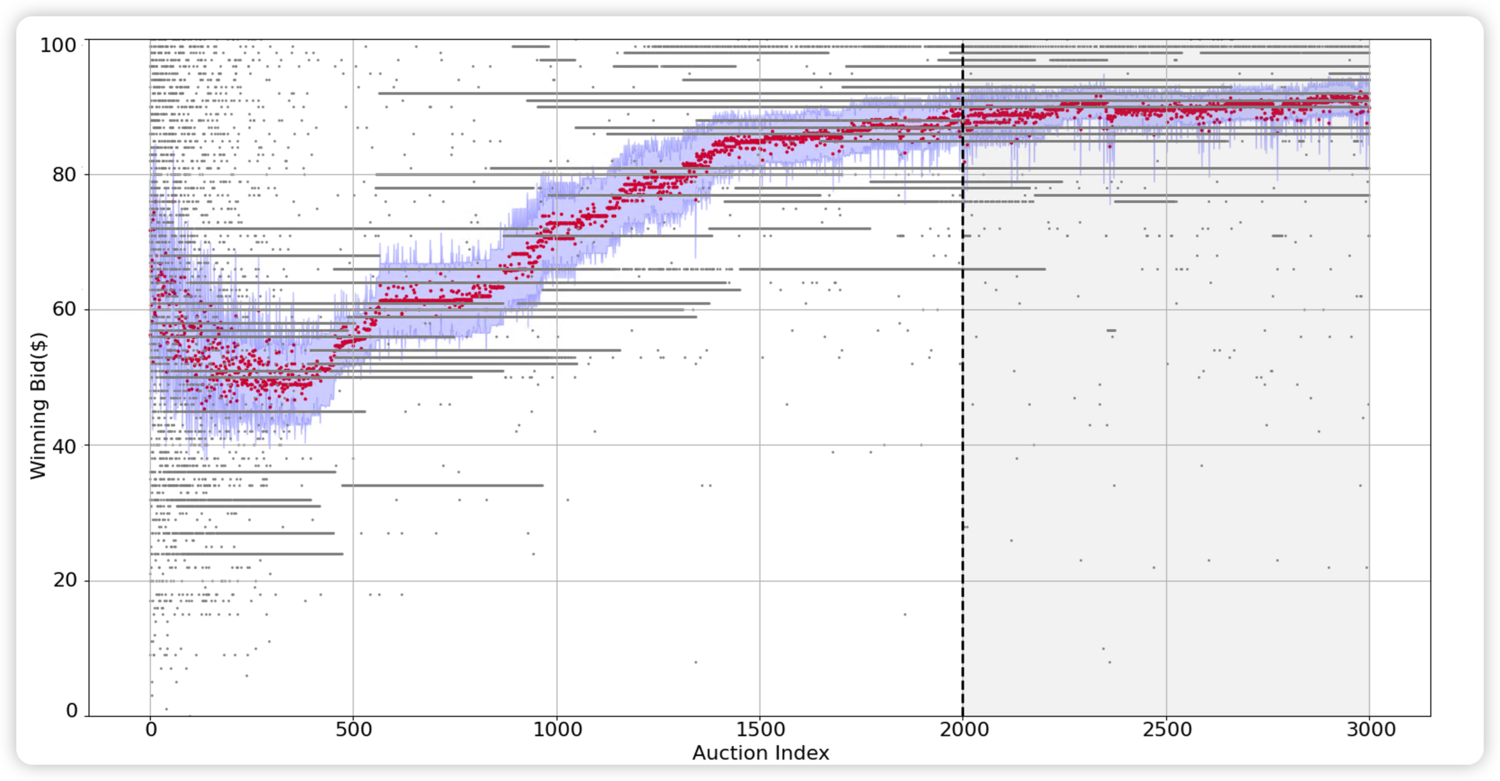Select the 80 y-axis tick label
1500x781 pixels.
66,174
